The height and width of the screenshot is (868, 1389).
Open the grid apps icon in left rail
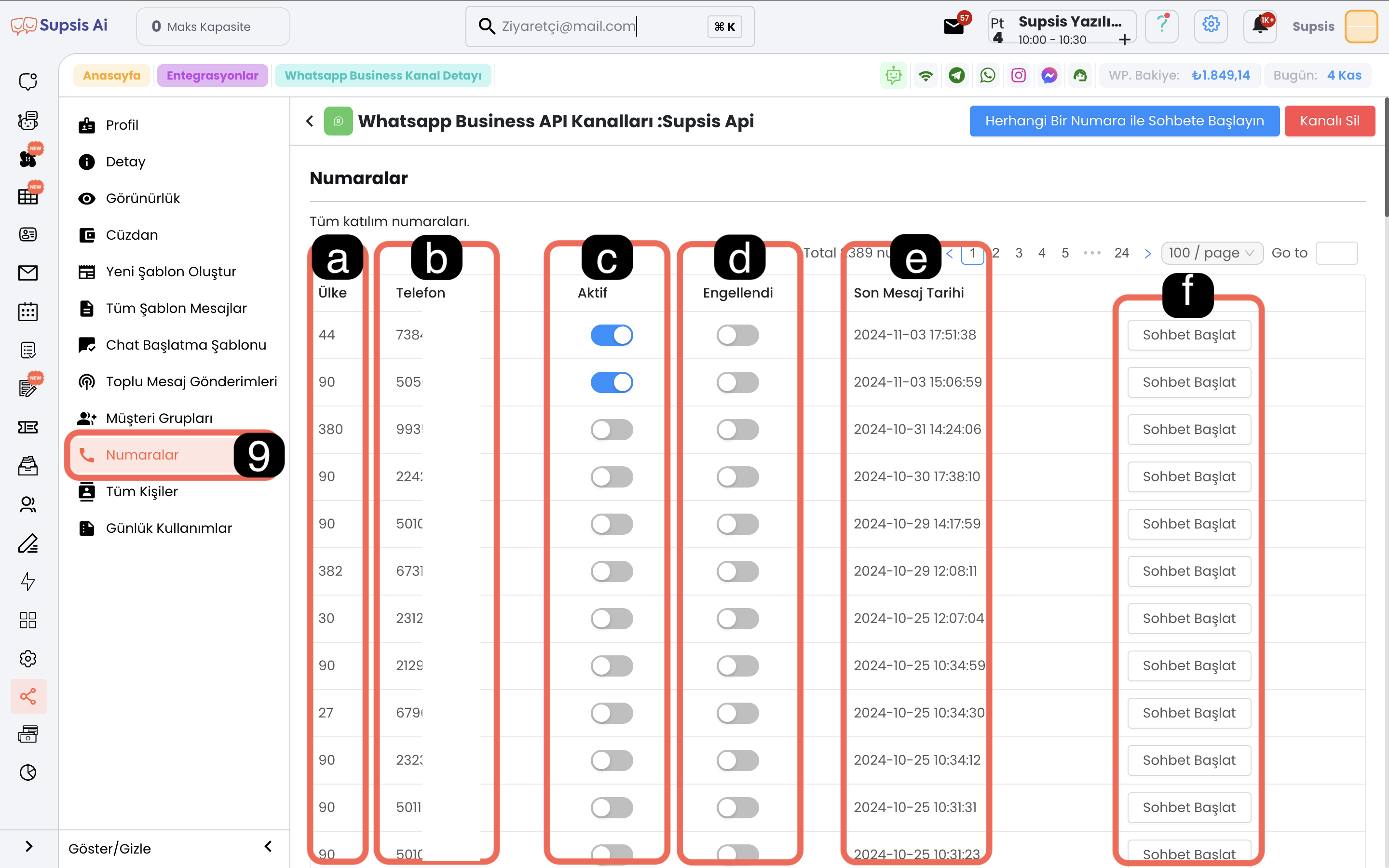27,620
